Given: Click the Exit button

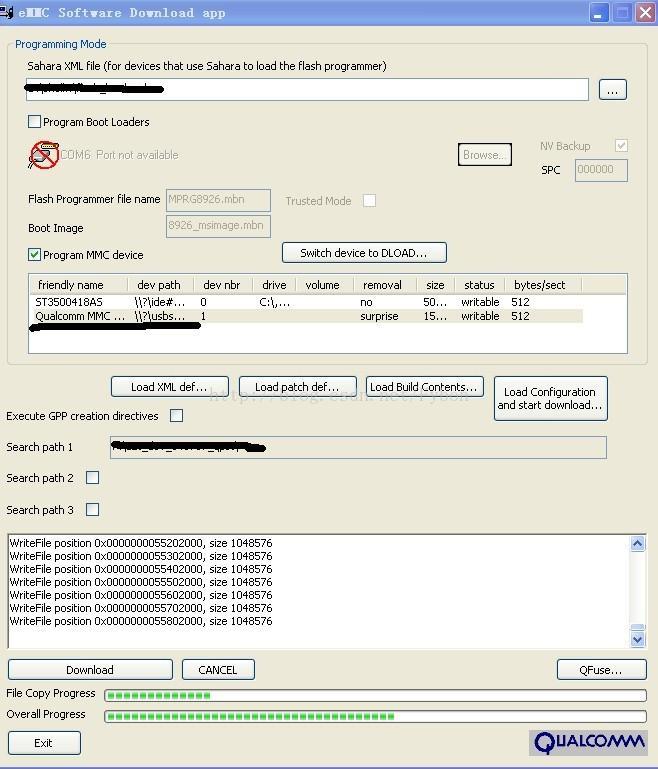Looking at the screenshot, I should tap(44, 743).
